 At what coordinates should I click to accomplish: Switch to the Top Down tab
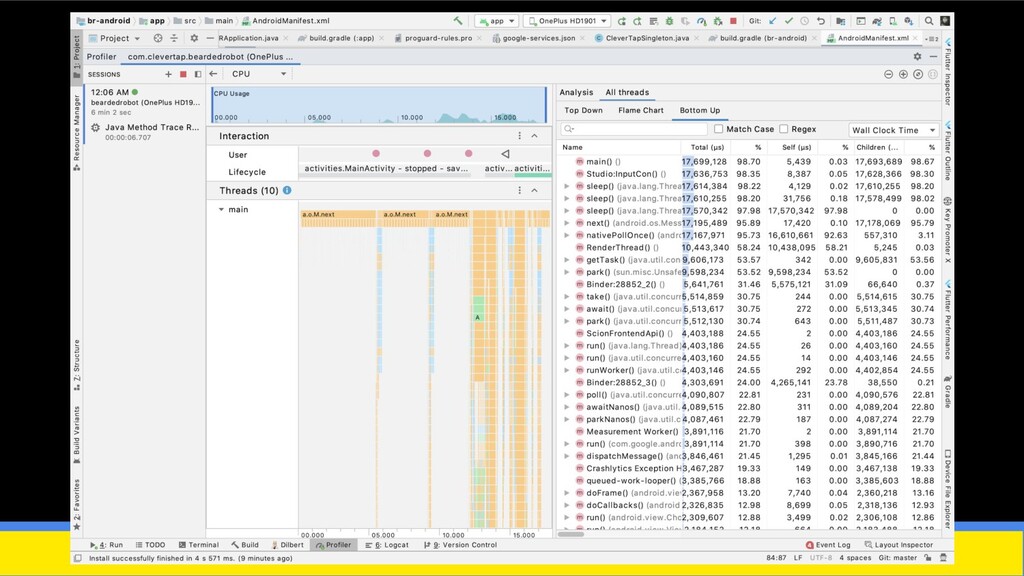point(583,110)
